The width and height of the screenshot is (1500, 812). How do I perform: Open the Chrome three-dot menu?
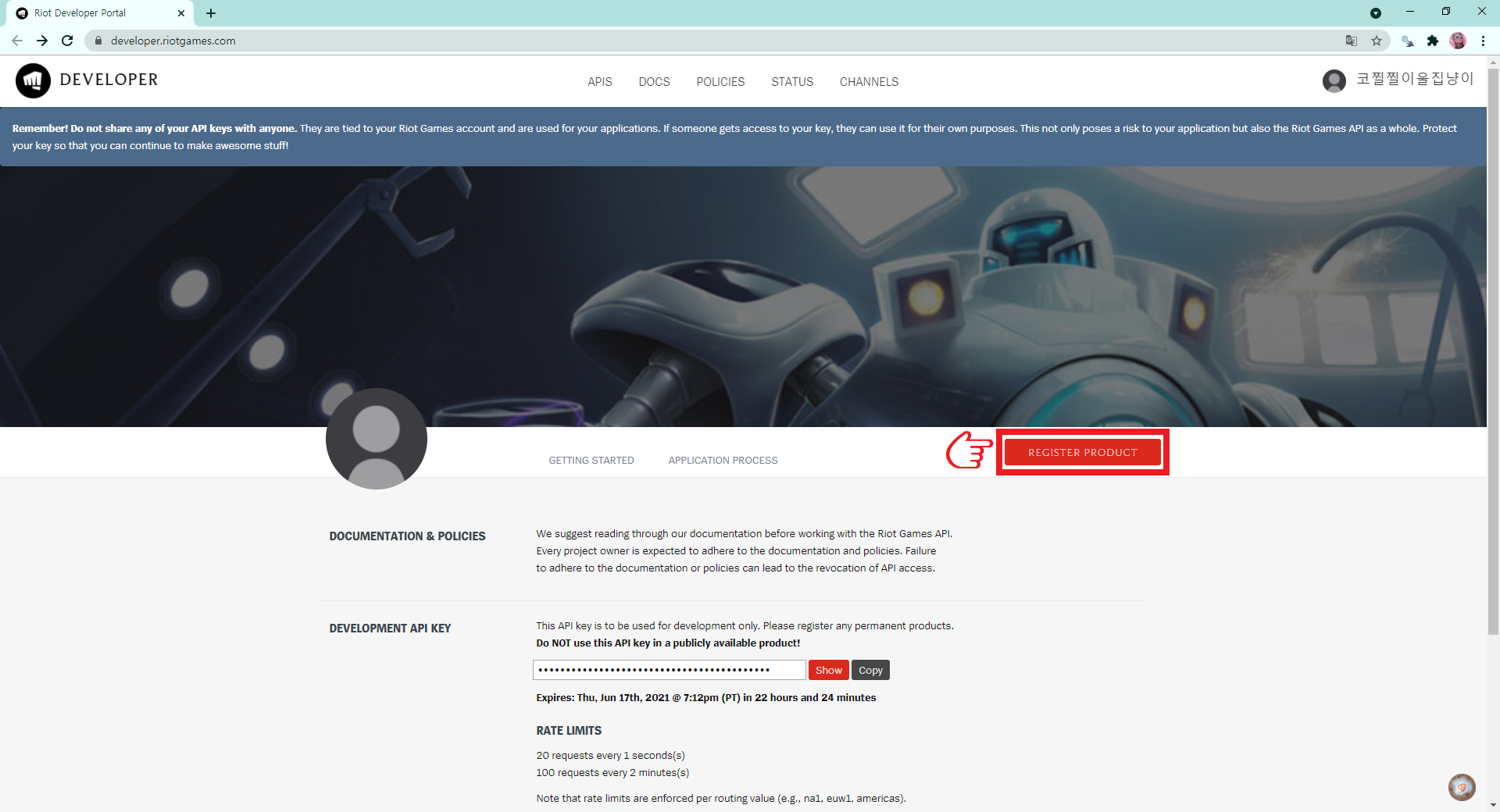[x=1483, y=41]
